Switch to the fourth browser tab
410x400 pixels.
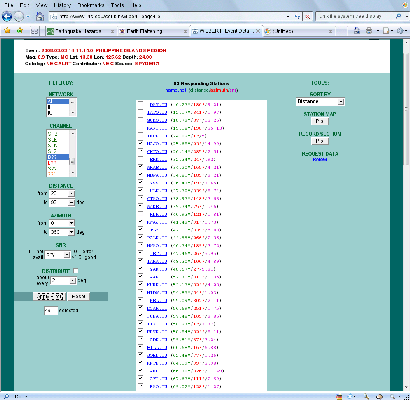pos(298,31)
